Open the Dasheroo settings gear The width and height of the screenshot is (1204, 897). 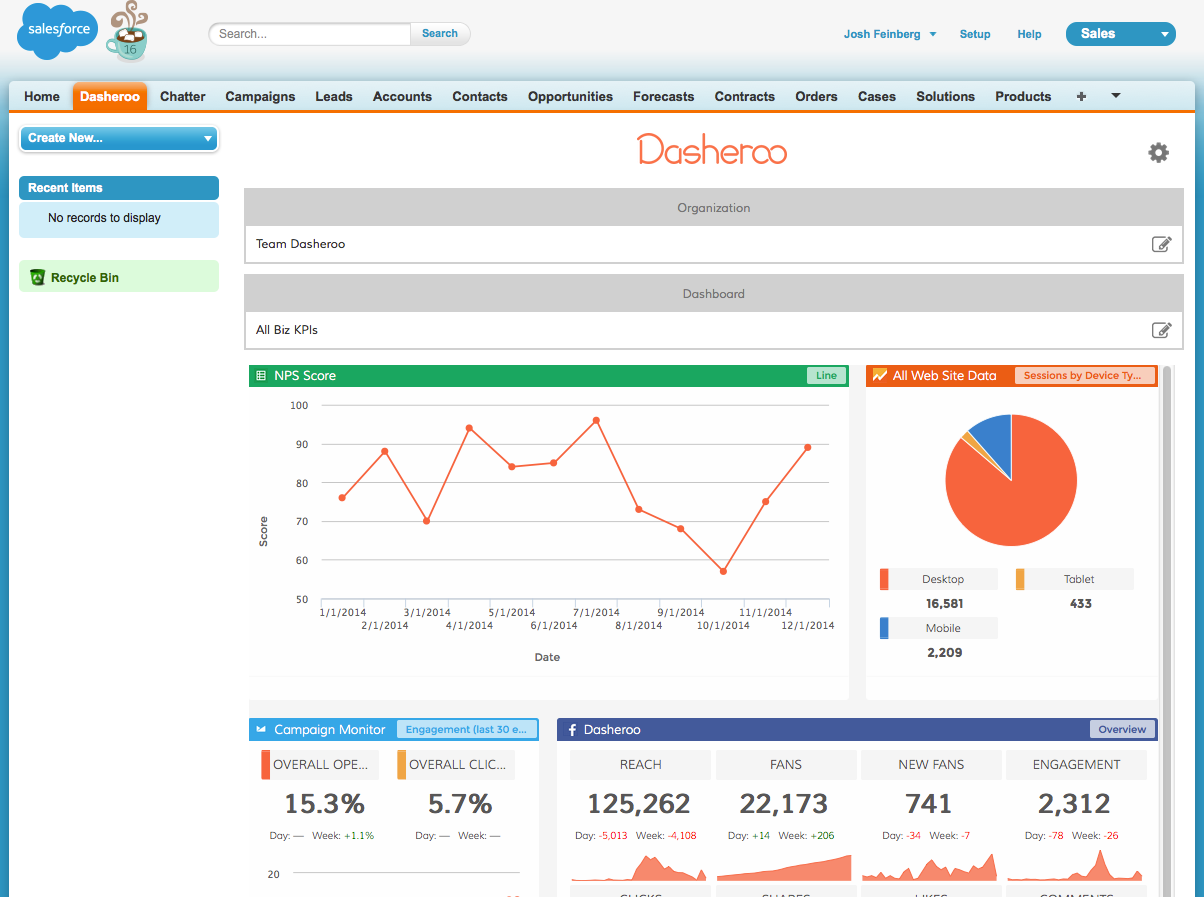click(x=1158, y=153)
